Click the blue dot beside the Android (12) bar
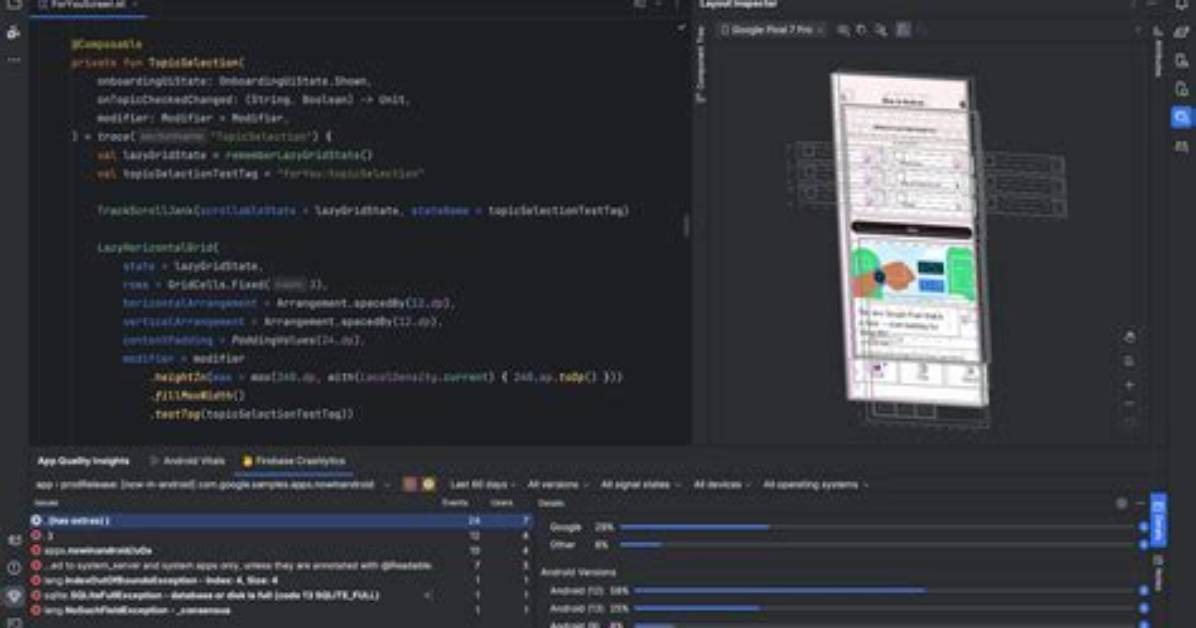This screenshot has width=1196, height=628. (x=1143, y=591)
